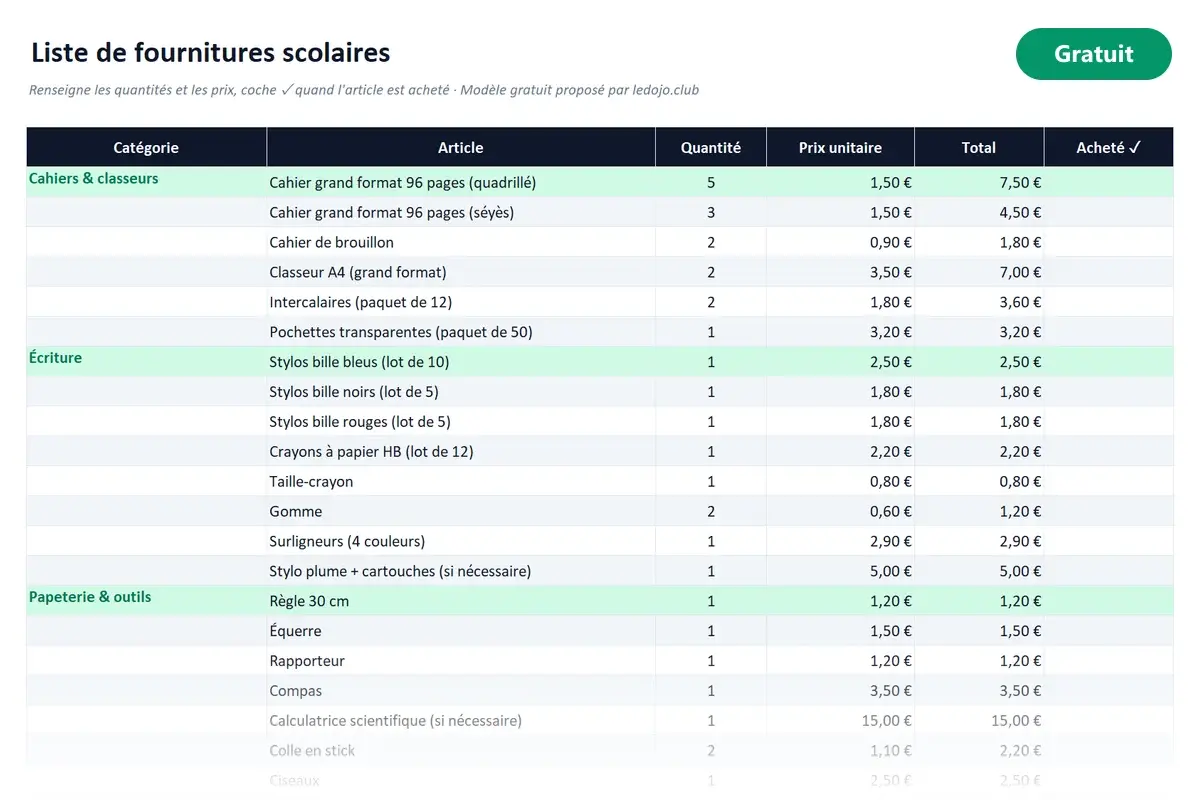Click the 'Écriture' category cell

click(146, 361)
